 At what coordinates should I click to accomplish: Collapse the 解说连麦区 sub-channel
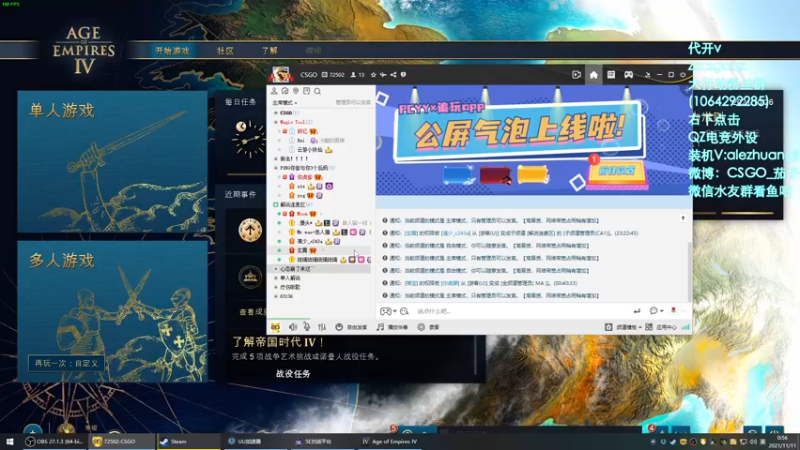click(x=276, y=205)
